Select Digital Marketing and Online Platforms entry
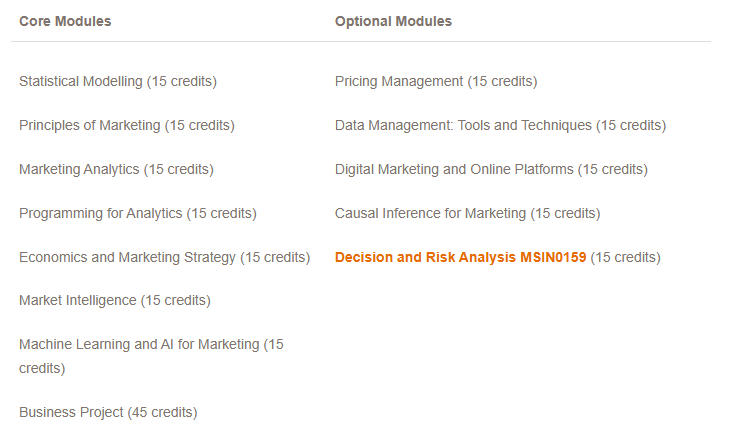The image size is (731, 440). pos(491,169)
